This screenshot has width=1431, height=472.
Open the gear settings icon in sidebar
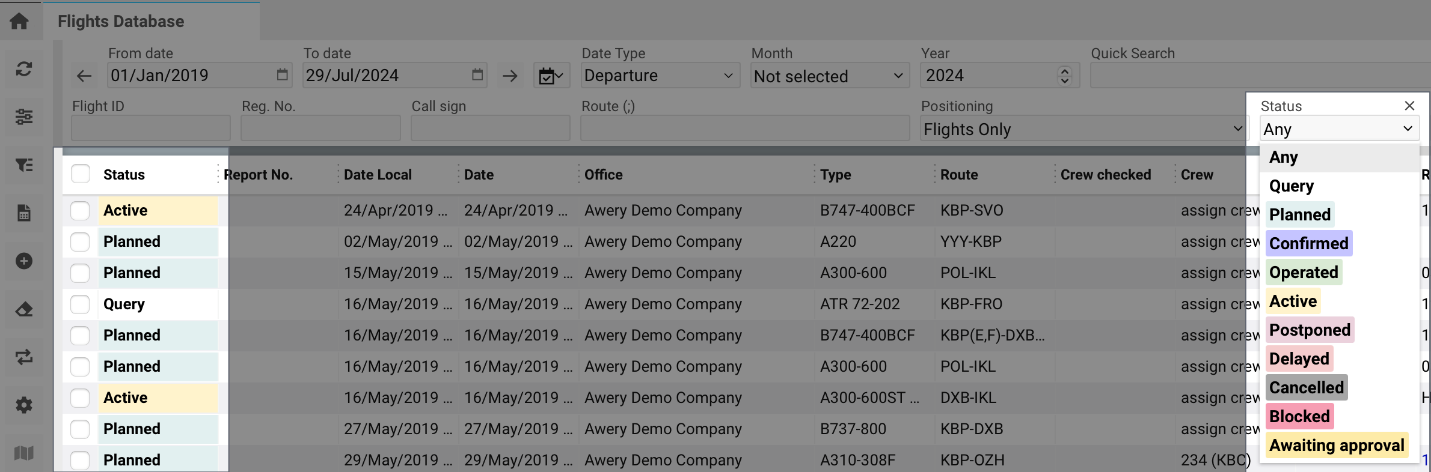(24, 405)
